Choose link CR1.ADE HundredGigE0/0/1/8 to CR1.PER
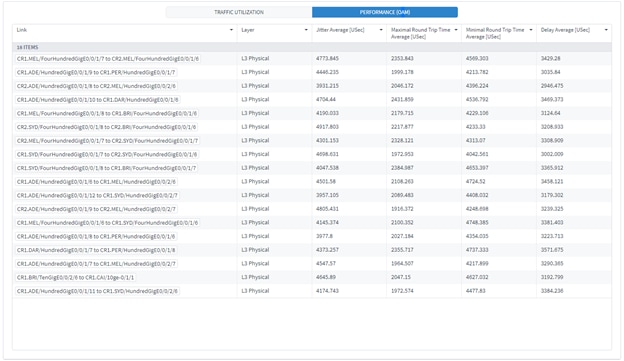 coord(96,236)
